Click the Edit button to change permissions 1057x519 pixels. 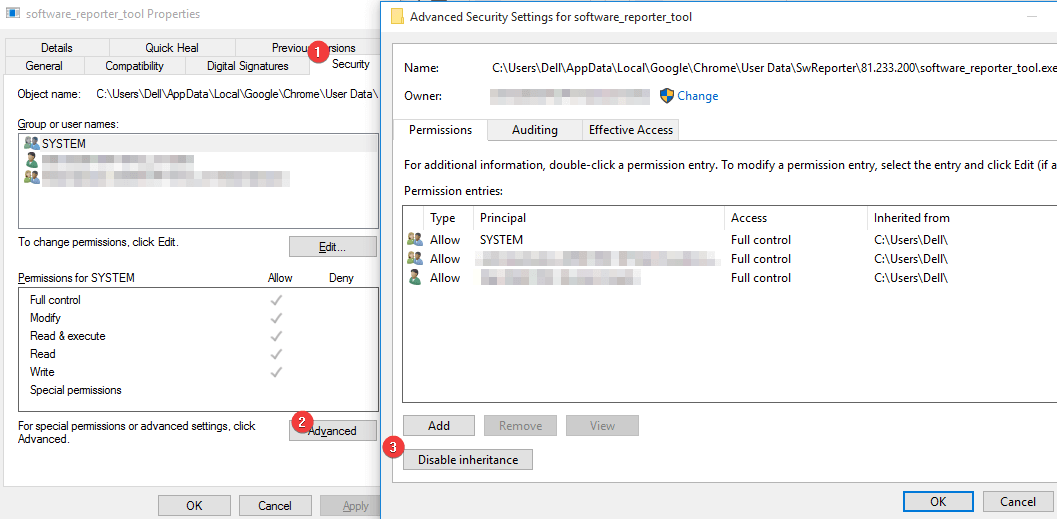coord(332,247)
